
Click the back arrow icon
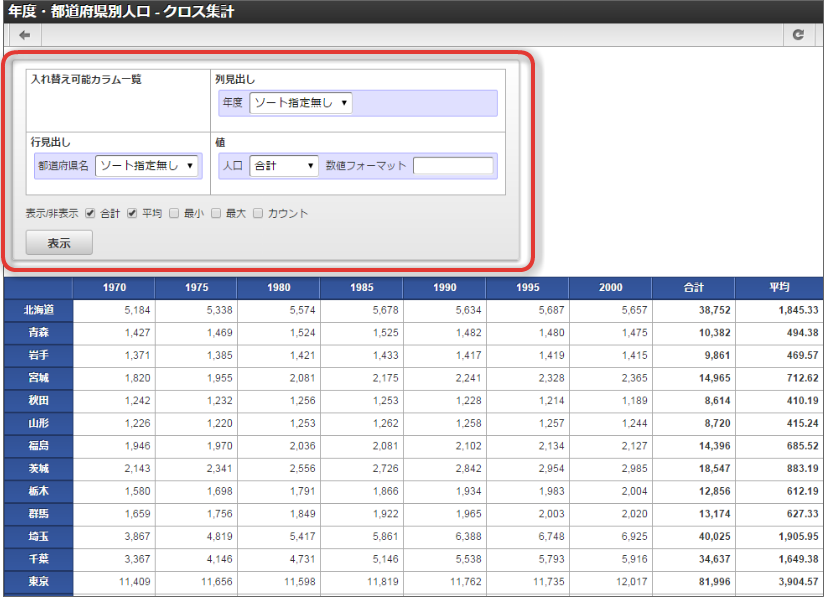tap(24, 35)
